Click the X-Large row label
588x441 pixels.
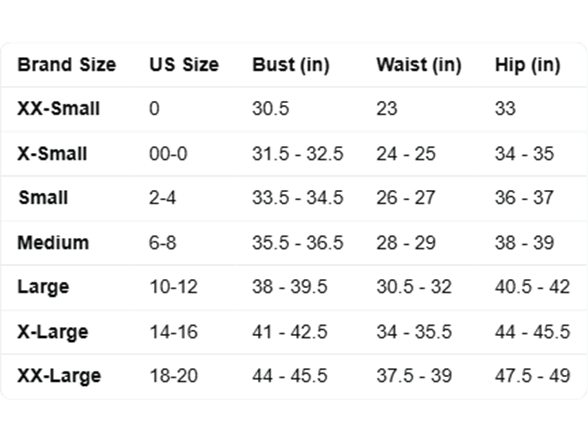(53, 332)
